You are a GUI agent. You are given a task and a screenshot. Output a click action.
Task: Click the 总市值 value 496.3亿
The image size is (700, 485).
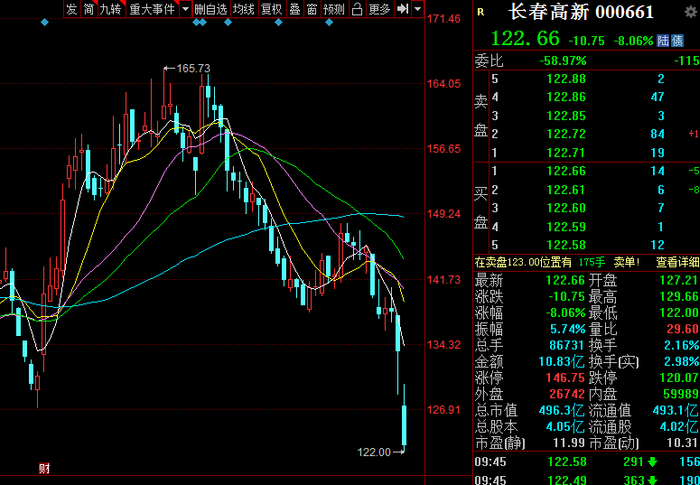click(x=562, y=410)
